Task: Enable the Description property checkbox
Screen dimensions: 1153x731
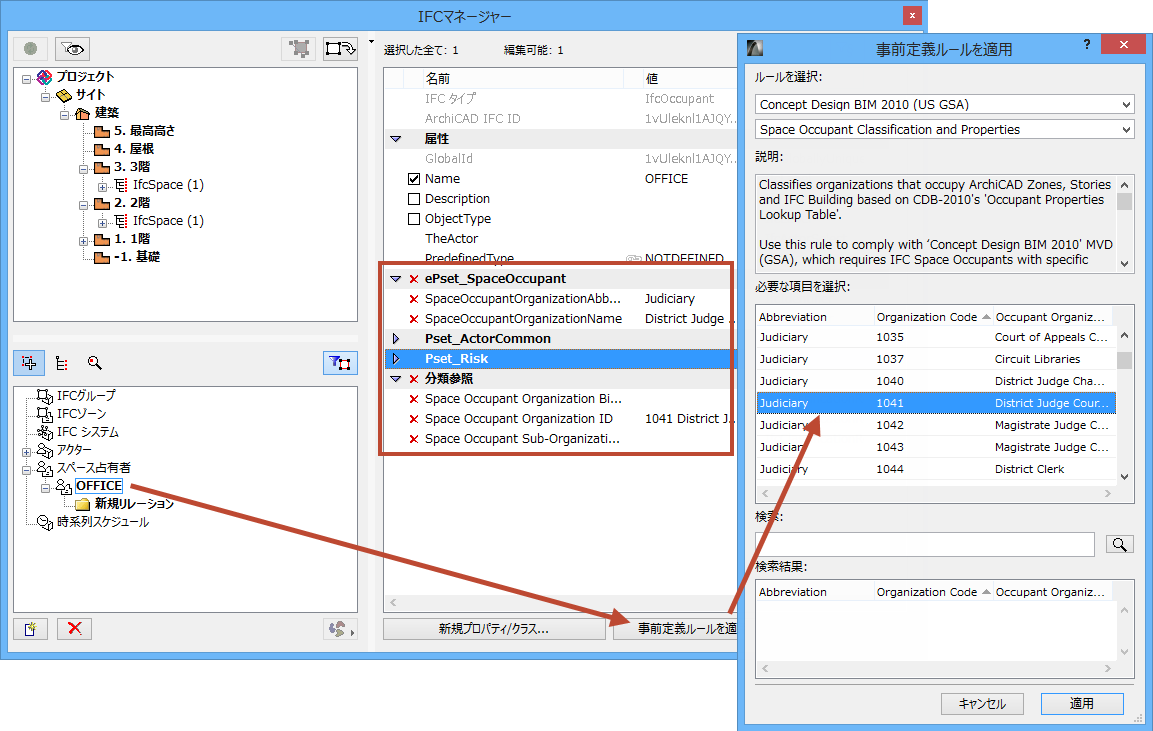Action: 414,199
